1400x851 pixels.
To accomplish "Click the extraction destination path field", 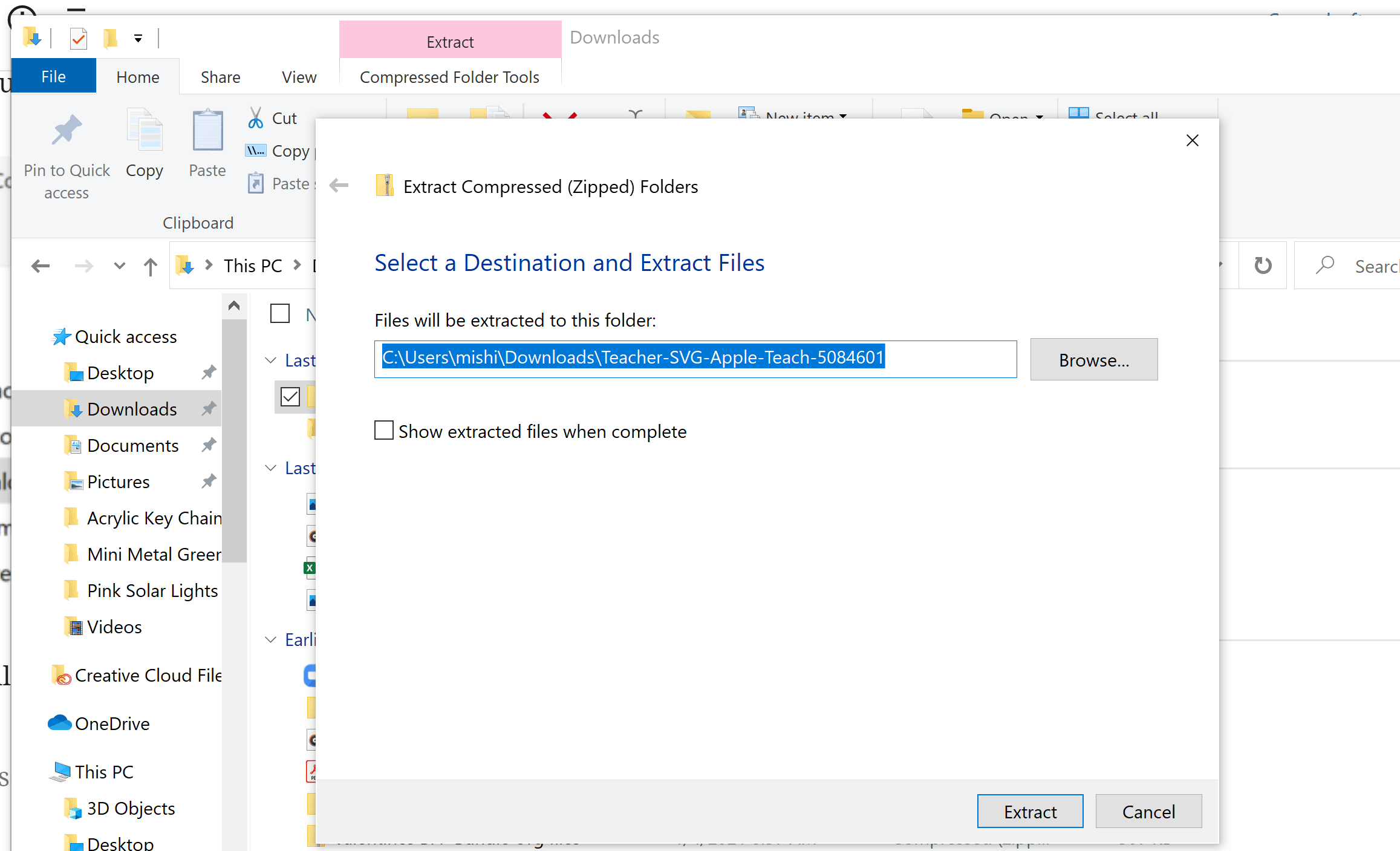I will pyautogui.click(x=695, y=359).
